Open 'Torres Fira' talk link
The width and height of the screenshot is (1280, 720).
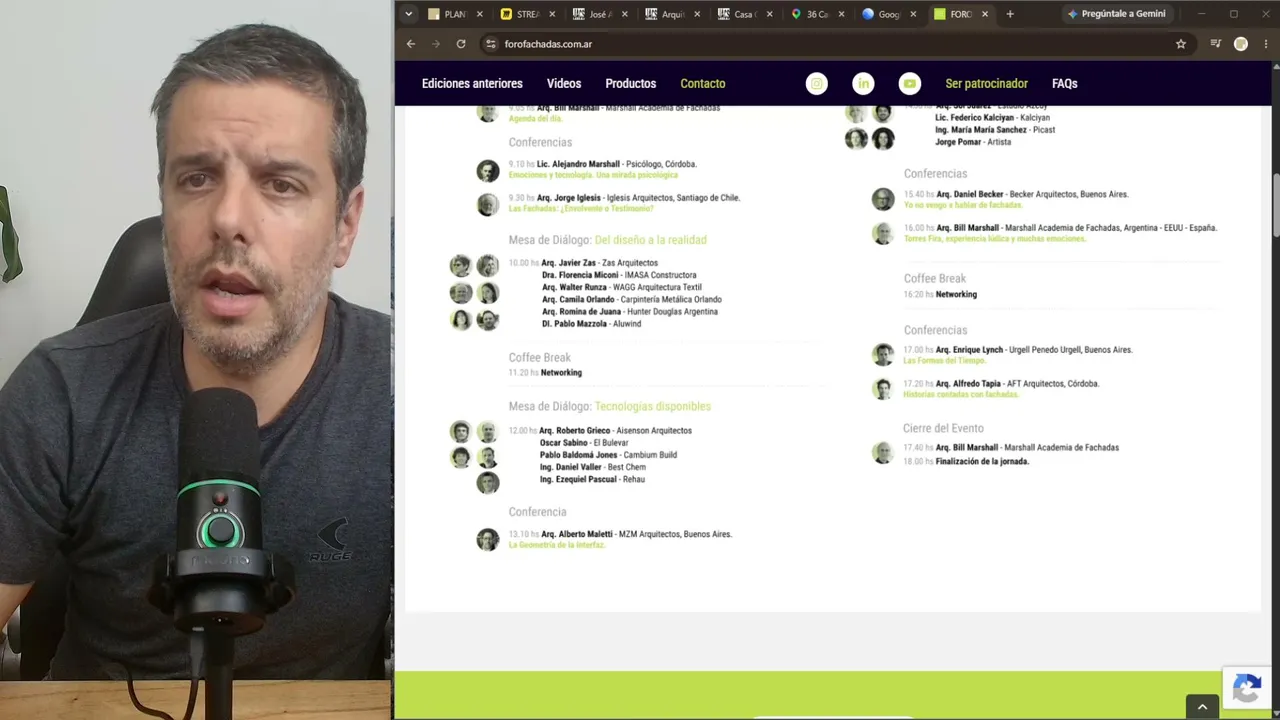click(995, 239)
